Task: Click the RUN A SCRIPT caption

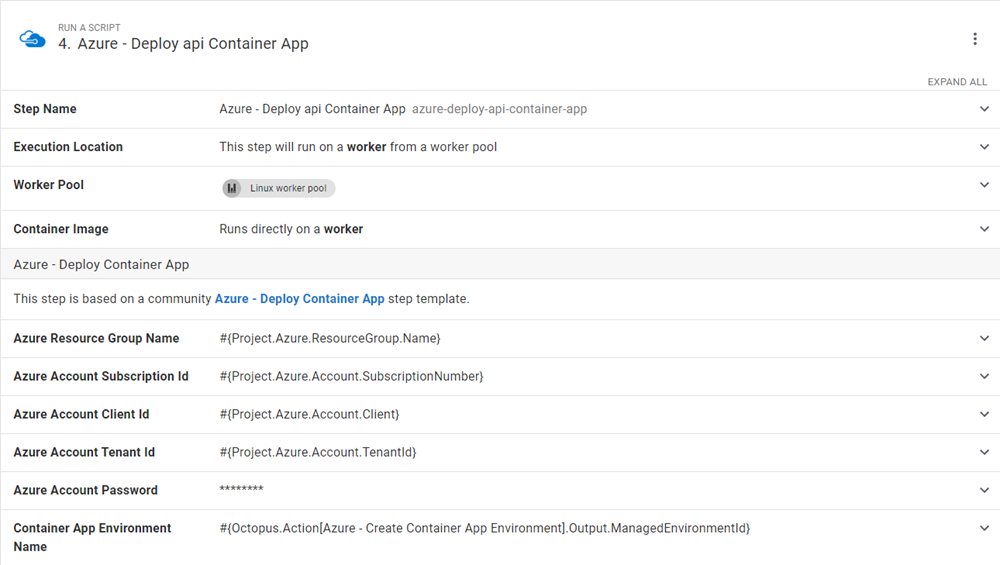Action: [89, 27]
